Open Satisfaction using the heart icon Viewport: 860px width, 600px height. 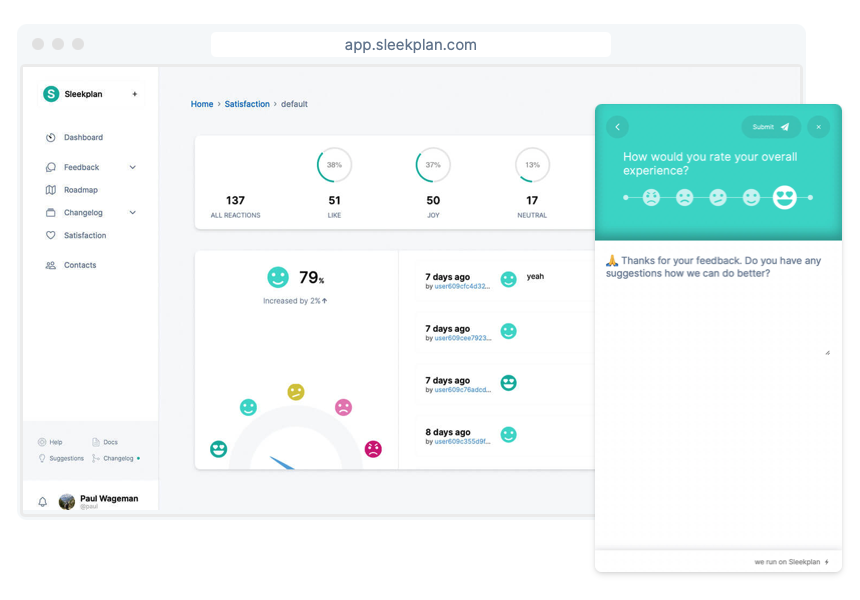pos(52,235)
